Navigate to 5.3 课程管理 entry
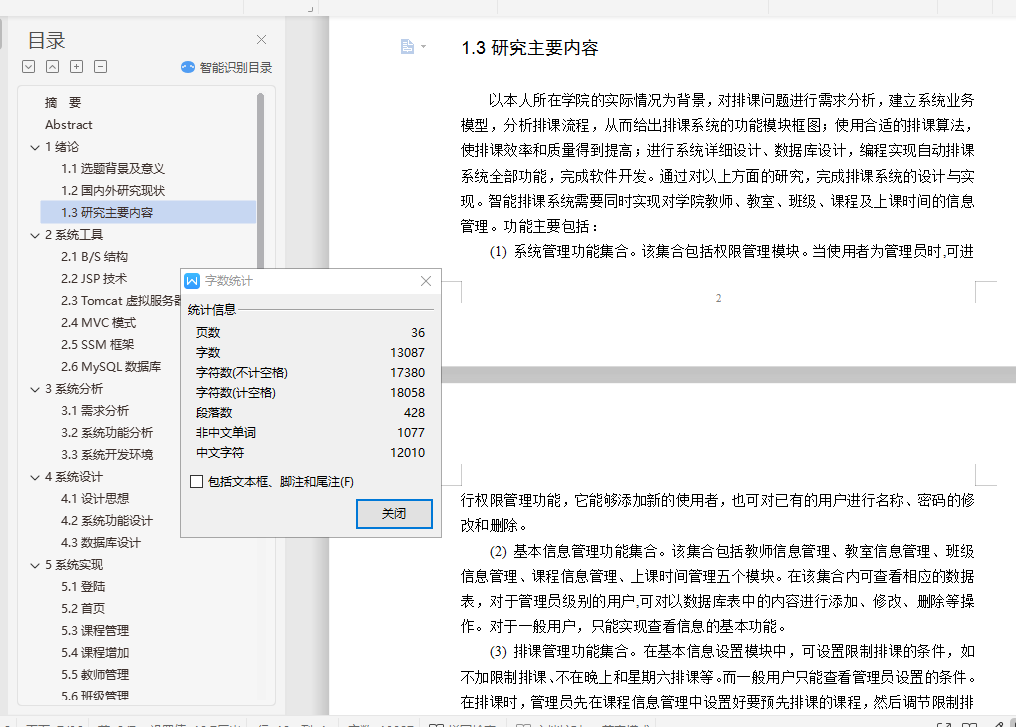 95,630
